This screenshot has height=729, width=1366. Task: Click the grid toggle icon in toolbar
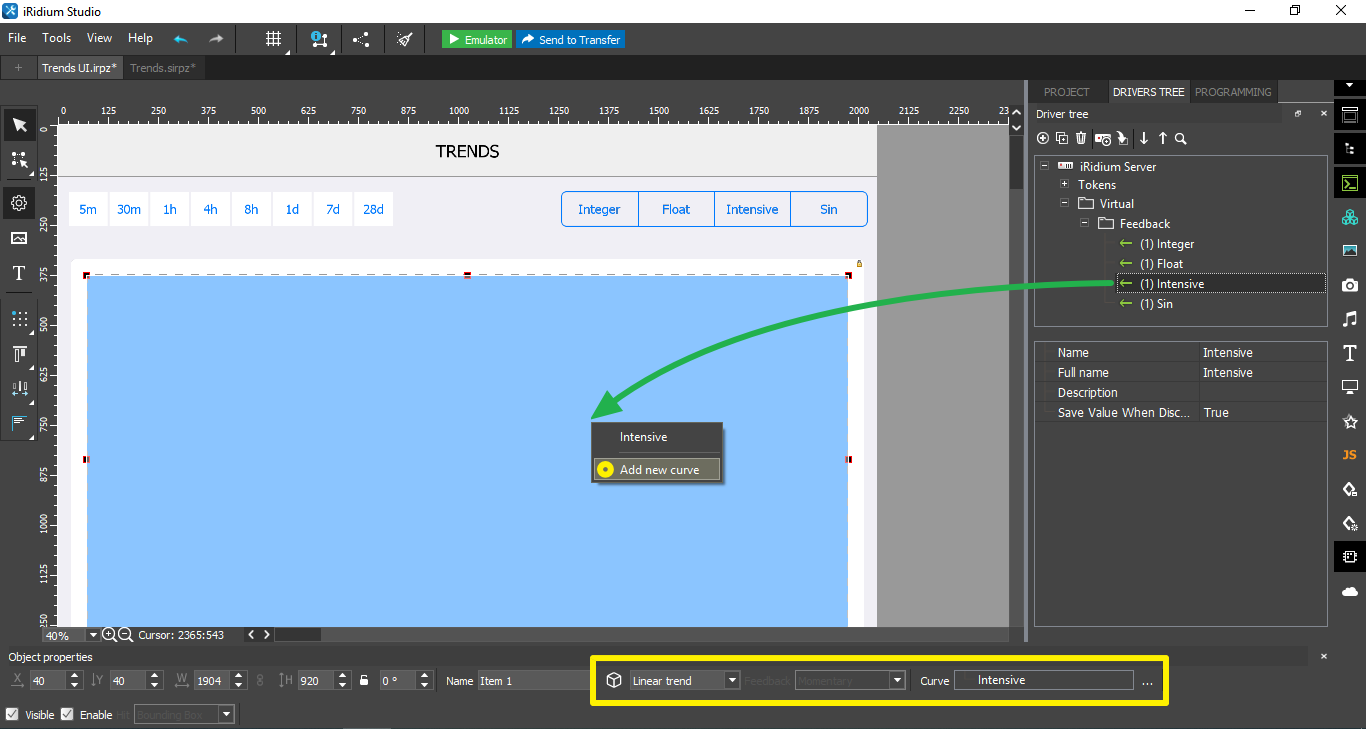click(273, 39)
